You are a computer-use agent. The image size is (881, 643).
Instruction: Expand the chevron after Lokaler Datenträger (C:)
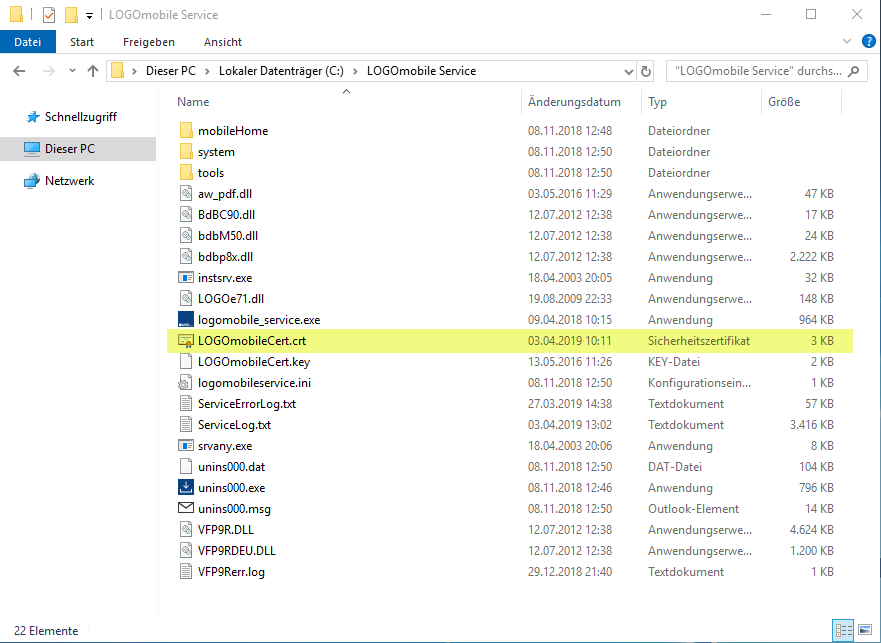pyautogui.click(x=355, y=71)
